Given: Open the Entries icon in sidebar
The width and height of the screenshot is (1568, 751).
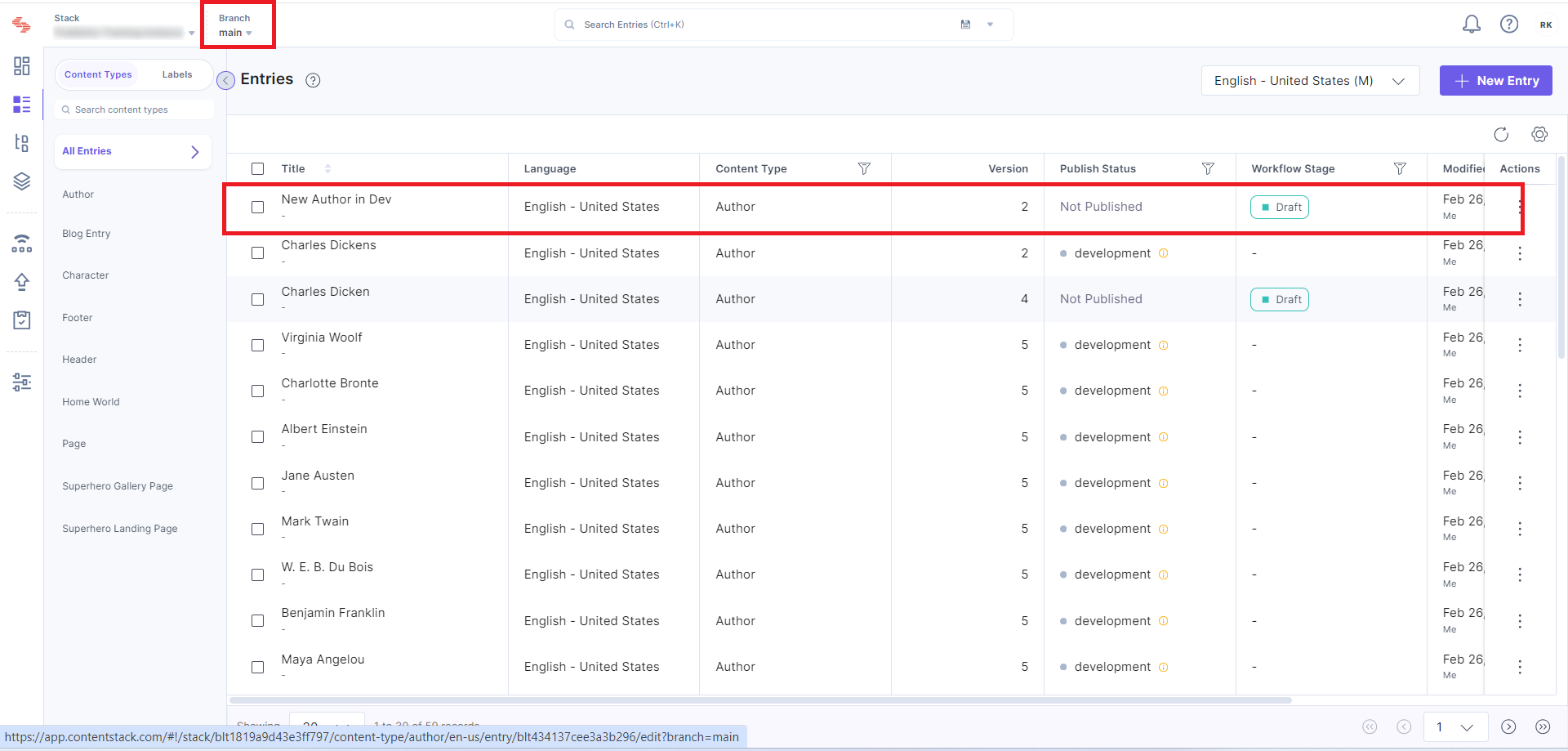Looking at the screenshot, I should [x=22, y=104].
